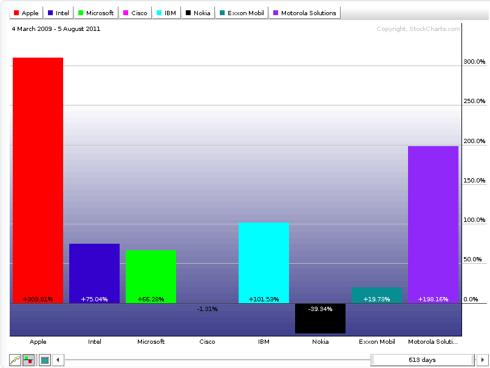Screen dimensions: 490x368
Task: Click the IBM axis label below chart
Action: [264, 342]
